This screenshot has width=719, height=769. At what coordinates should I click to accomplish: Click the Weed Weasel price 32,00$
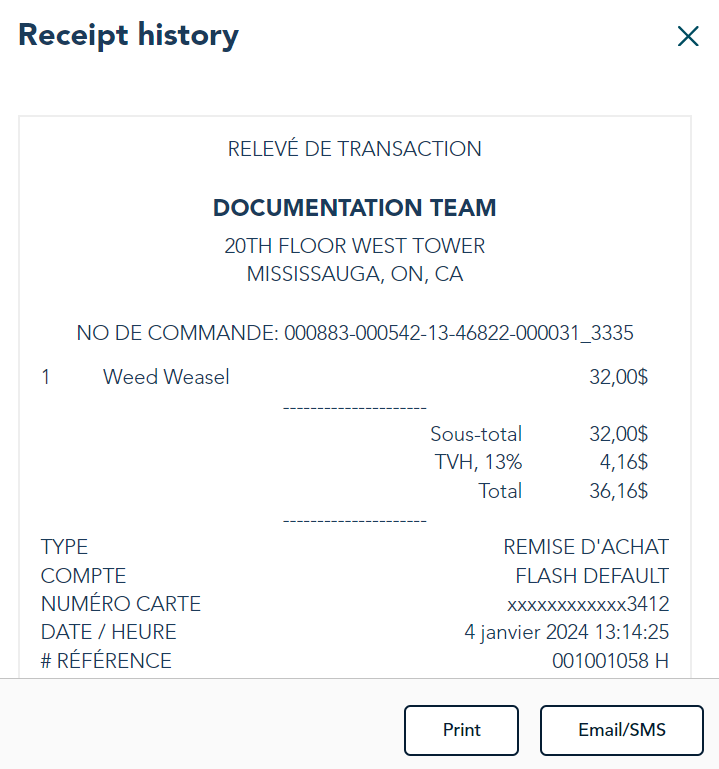click(x=619, y=377)
